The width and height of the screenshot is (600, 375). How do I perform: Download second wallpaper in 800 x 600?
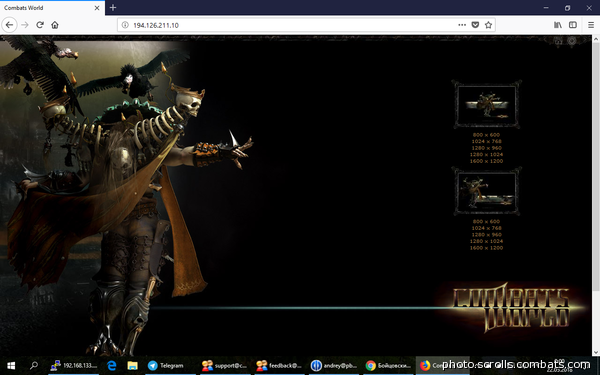[486, 222]
